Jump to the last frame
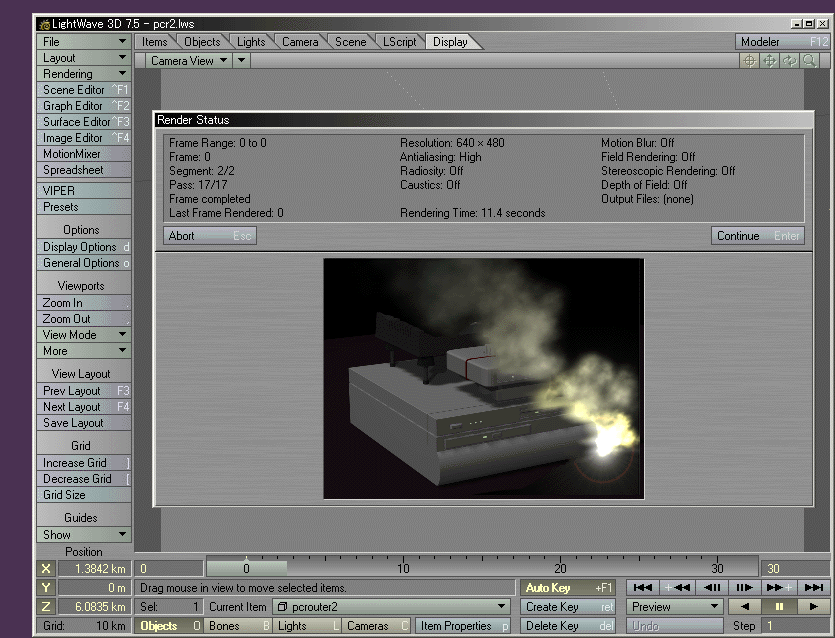 click(x=815, y=588)
